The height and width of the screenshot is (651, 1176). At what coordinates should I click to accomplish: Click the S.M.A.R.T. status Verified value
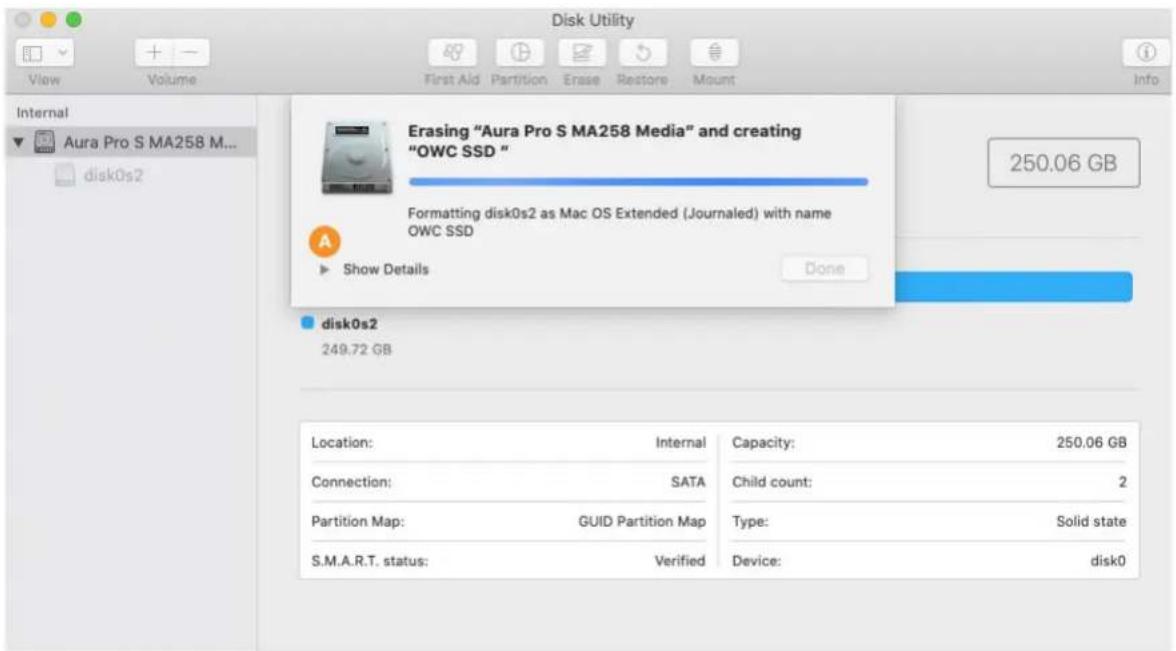680,561
